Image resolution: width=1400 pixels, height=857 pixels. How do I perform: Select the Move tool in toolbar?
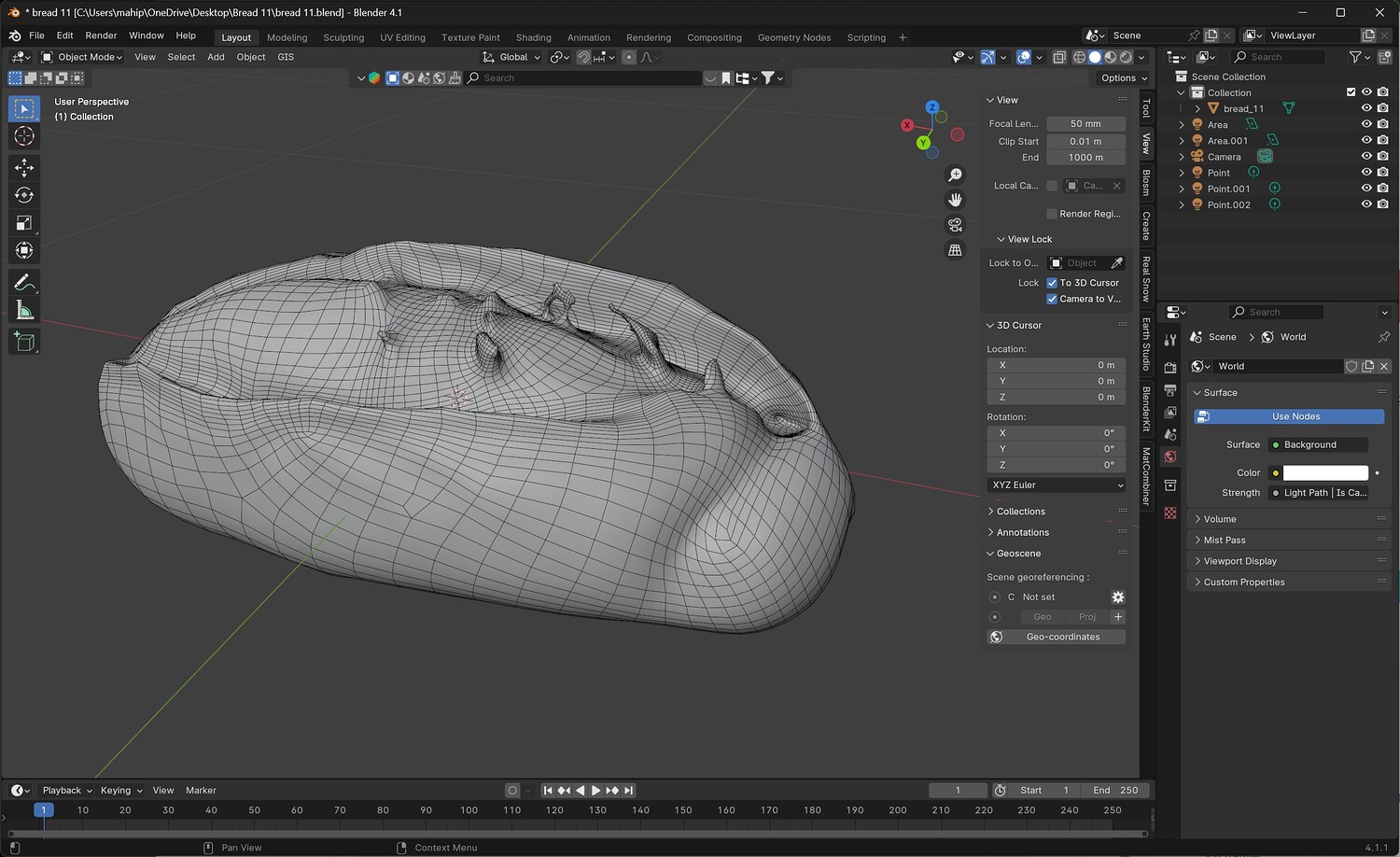(x=24, y=167)
